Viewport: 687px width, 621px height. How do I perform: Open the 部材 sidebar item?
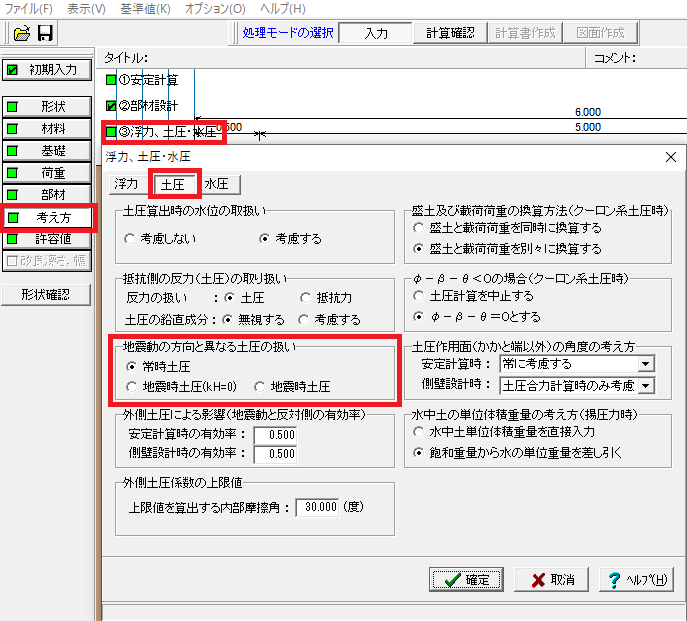(47, 195)
